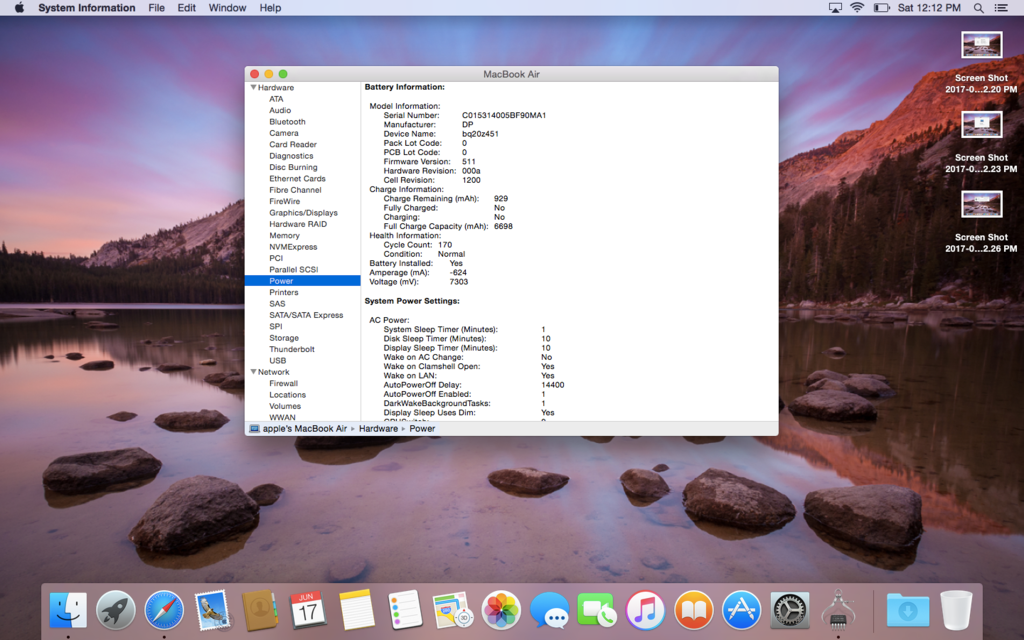Open Wi-Fi status menu
Screen dimensions: 1024x640
pos(857,8)
